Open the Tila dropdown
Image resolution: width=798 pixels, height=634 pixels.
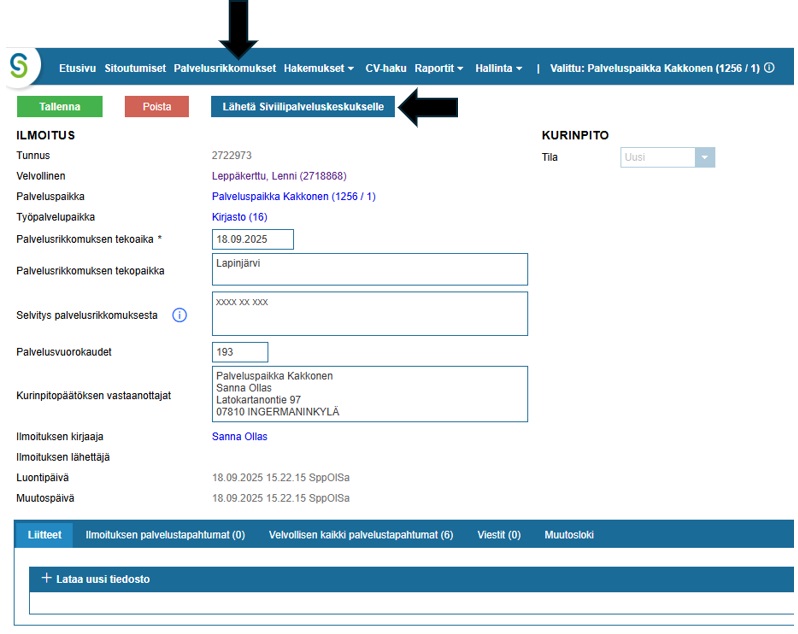[705, 157]
